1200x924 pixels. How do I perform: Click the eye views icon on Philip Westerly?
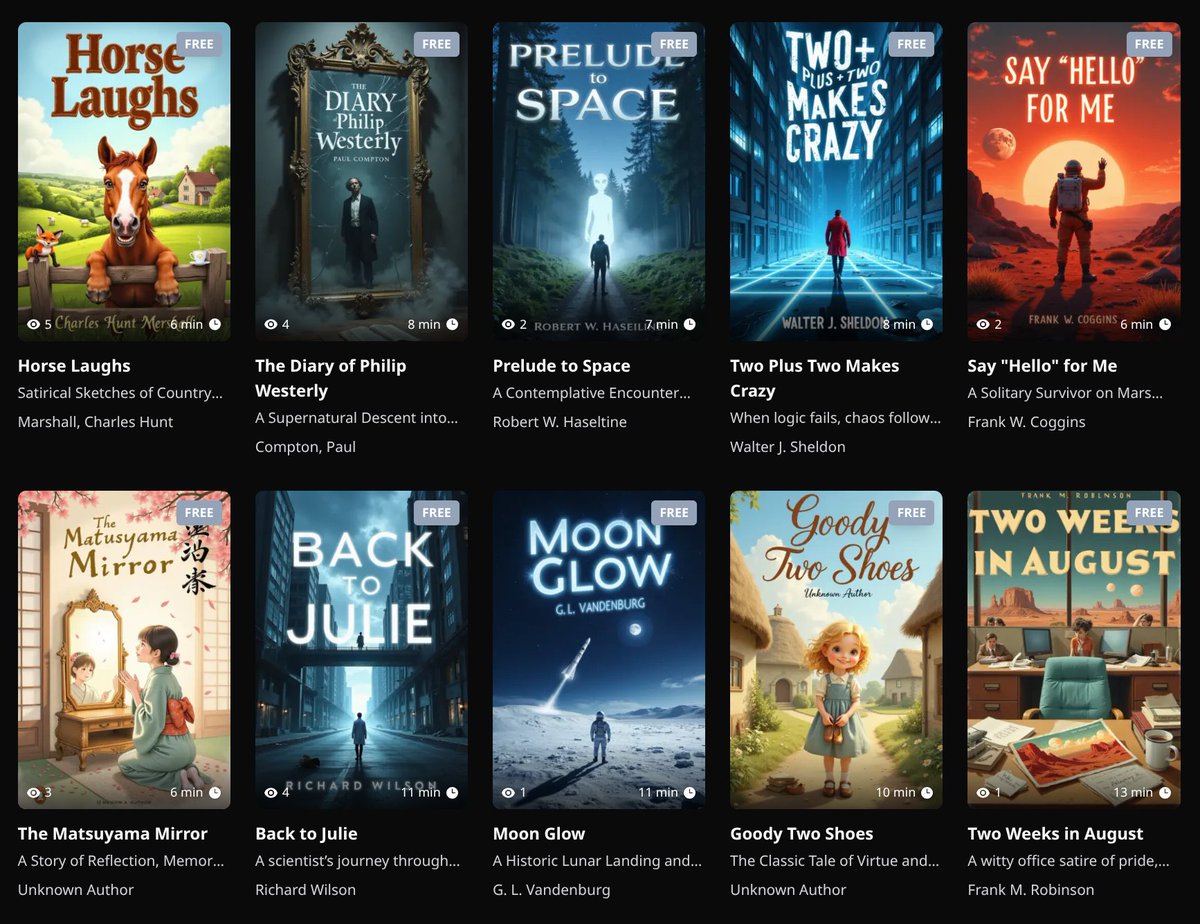[271, 324]
